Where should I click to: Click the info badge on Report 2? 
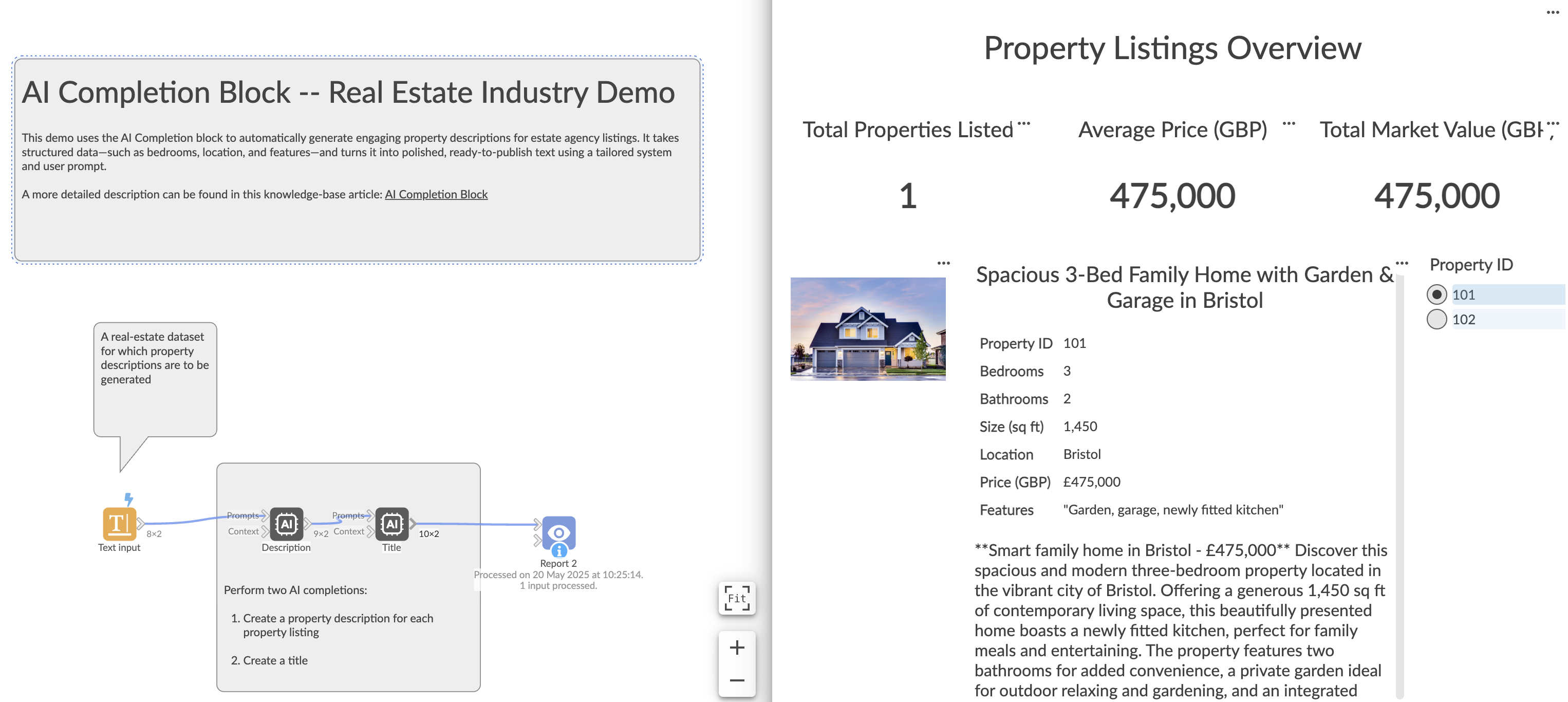pyautogui.click(x=559, y=551)
